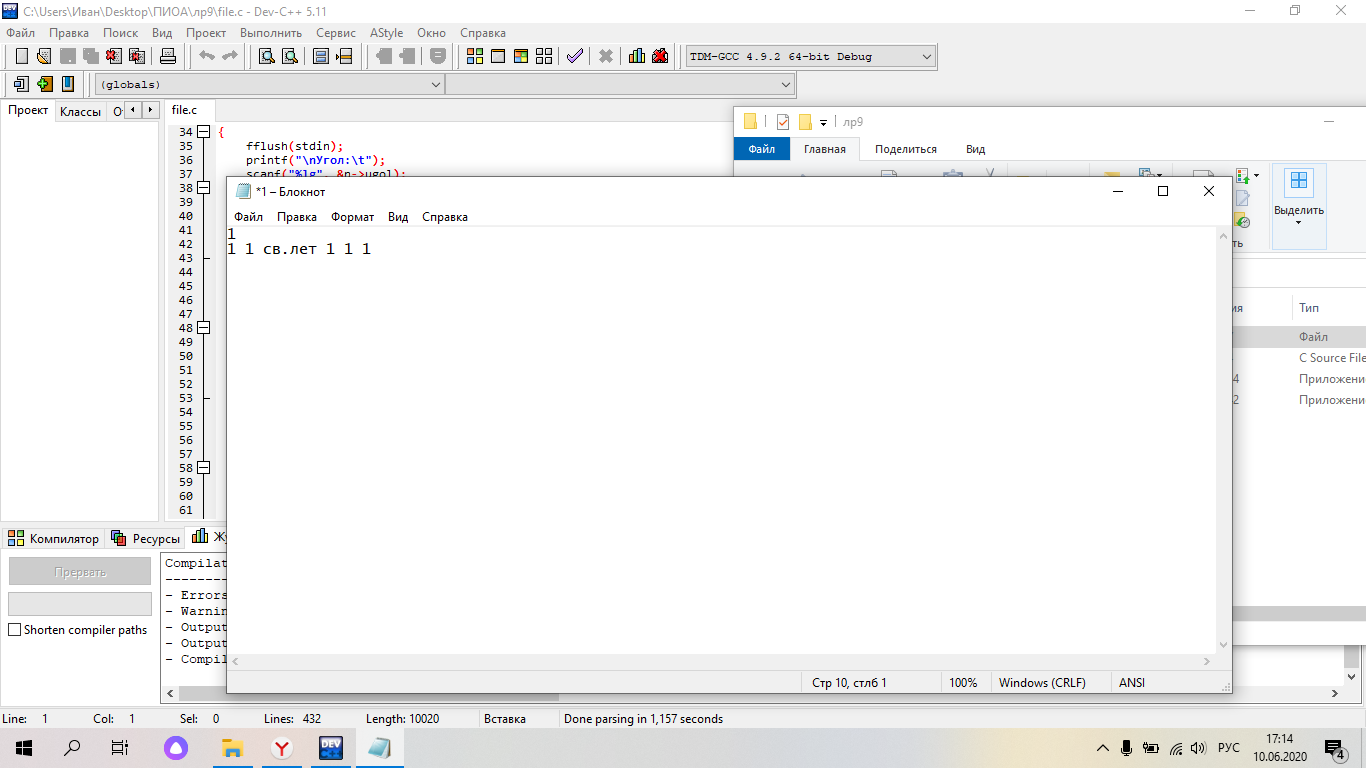Collapse code fold at line 38
The width and height of the screenshot is (1366, 768).
coord(204,187)
